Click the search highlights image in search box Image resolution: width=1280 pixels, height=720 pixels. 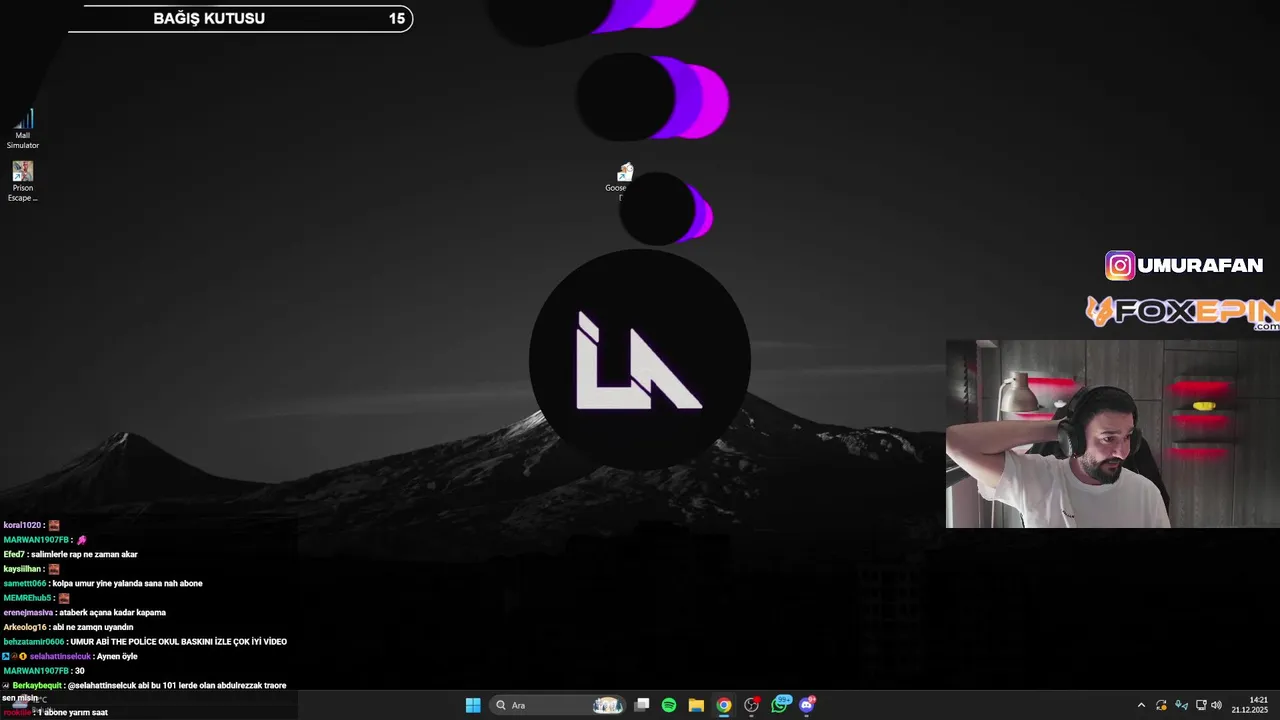[x=607, y=705]
